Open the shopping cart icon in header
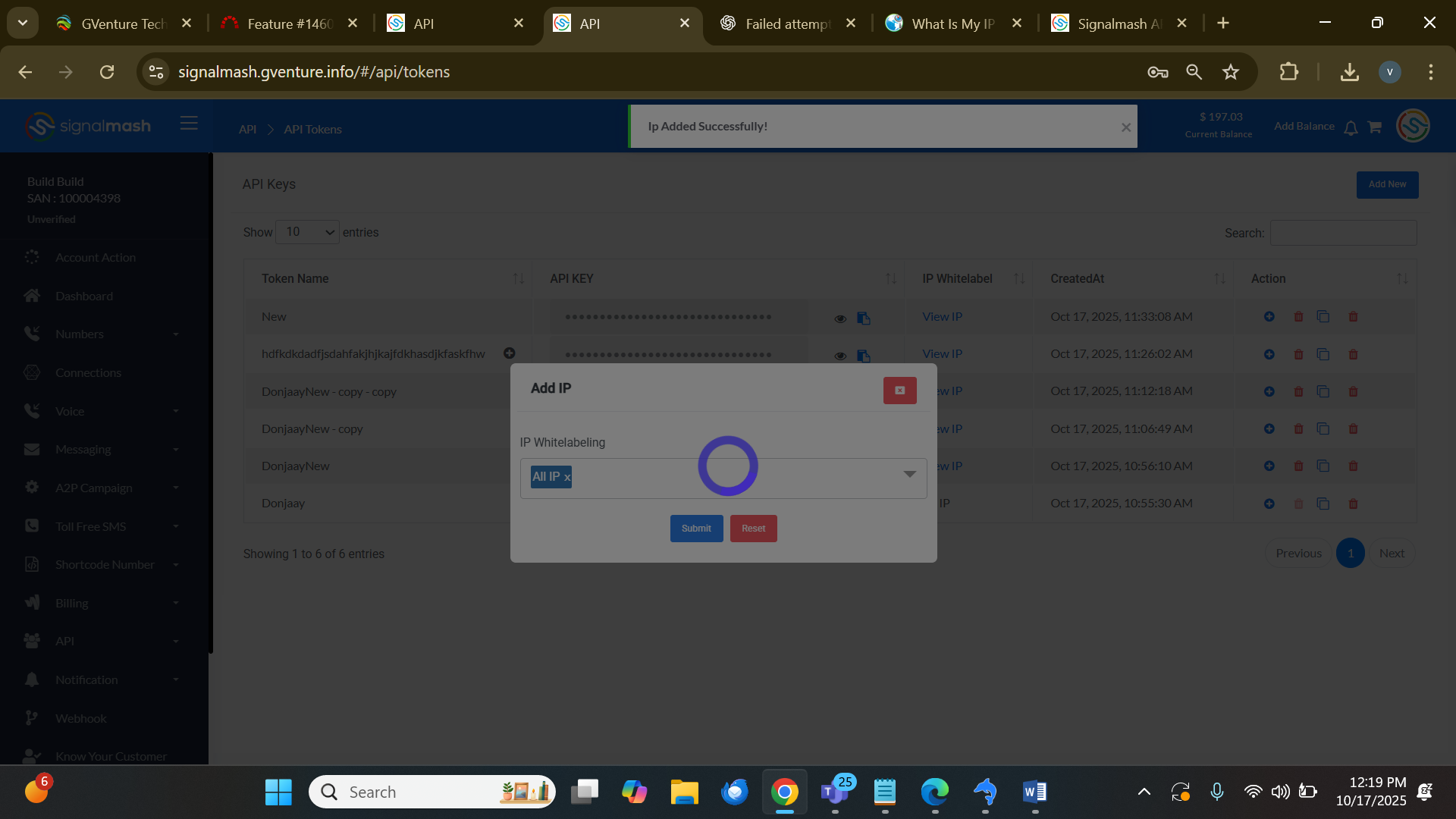Screen dimensions: 1456x819 pyautogui.click(x=1374, y=127)
